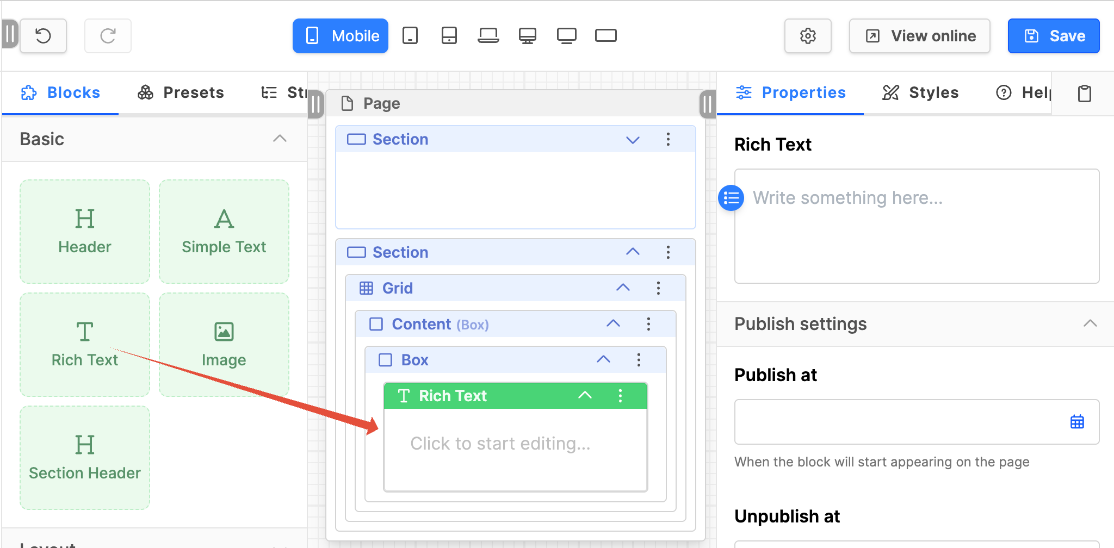Switch to large monitor viewport icon
This screenshot has width=1114, height=548.
pos(566,36)
